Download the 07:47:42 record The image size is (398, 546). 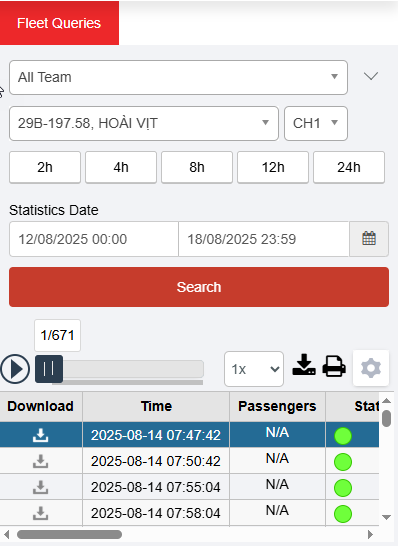coord(40,435)
